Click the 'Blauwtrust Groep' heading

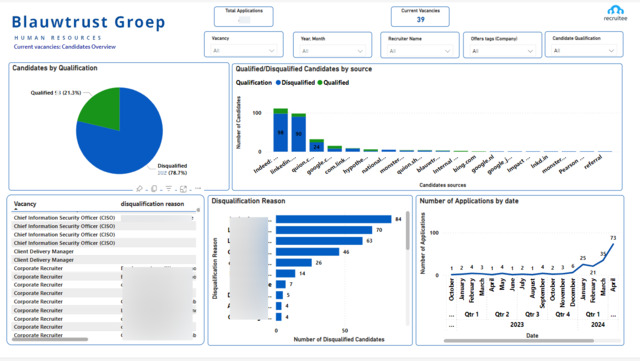(89, 22)
